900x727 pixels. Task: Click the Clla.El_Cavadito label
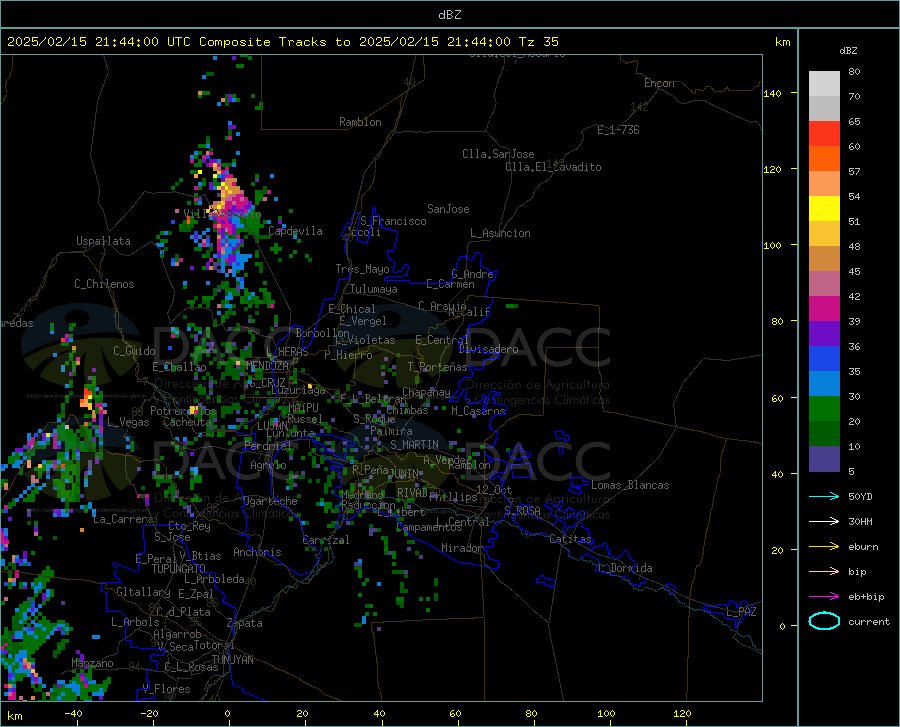[553, 167]
